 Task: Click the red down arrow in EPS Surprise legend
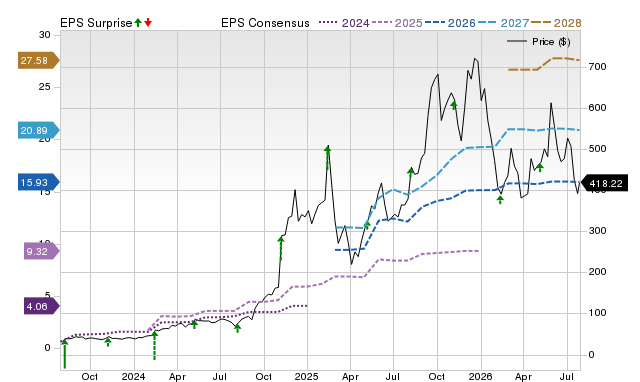point(148,22)
